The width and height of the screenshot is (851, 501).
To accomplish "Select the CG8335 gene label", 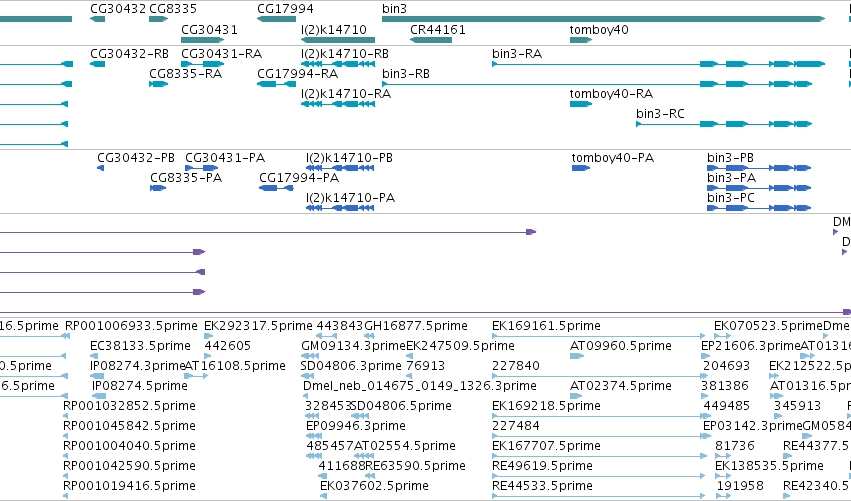I will 173,9.
